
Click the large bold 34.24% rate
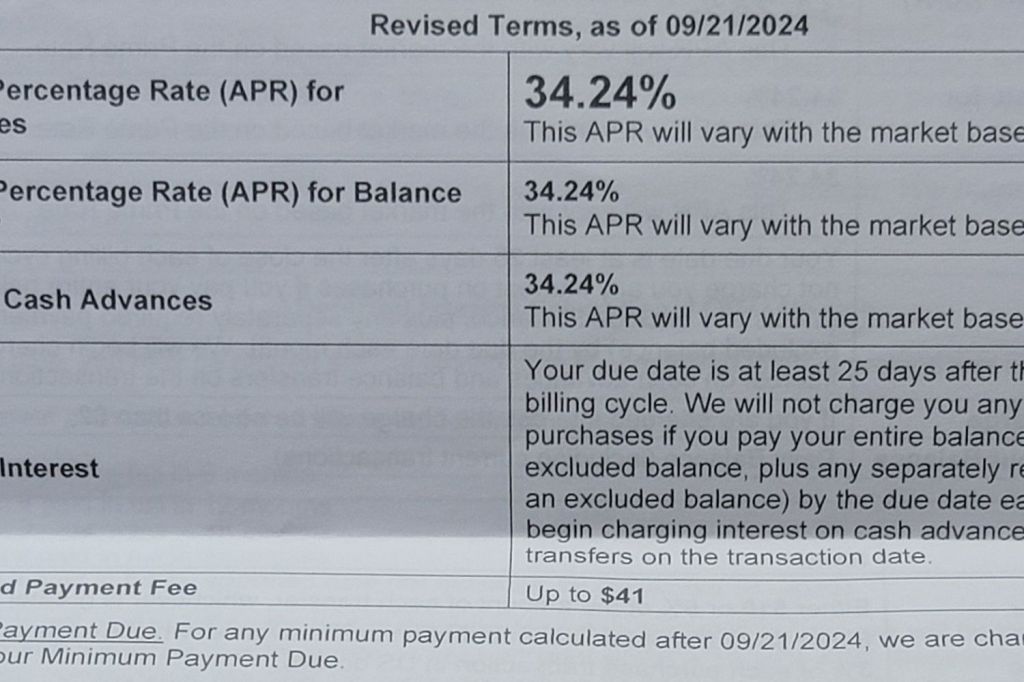pos(600,93)
